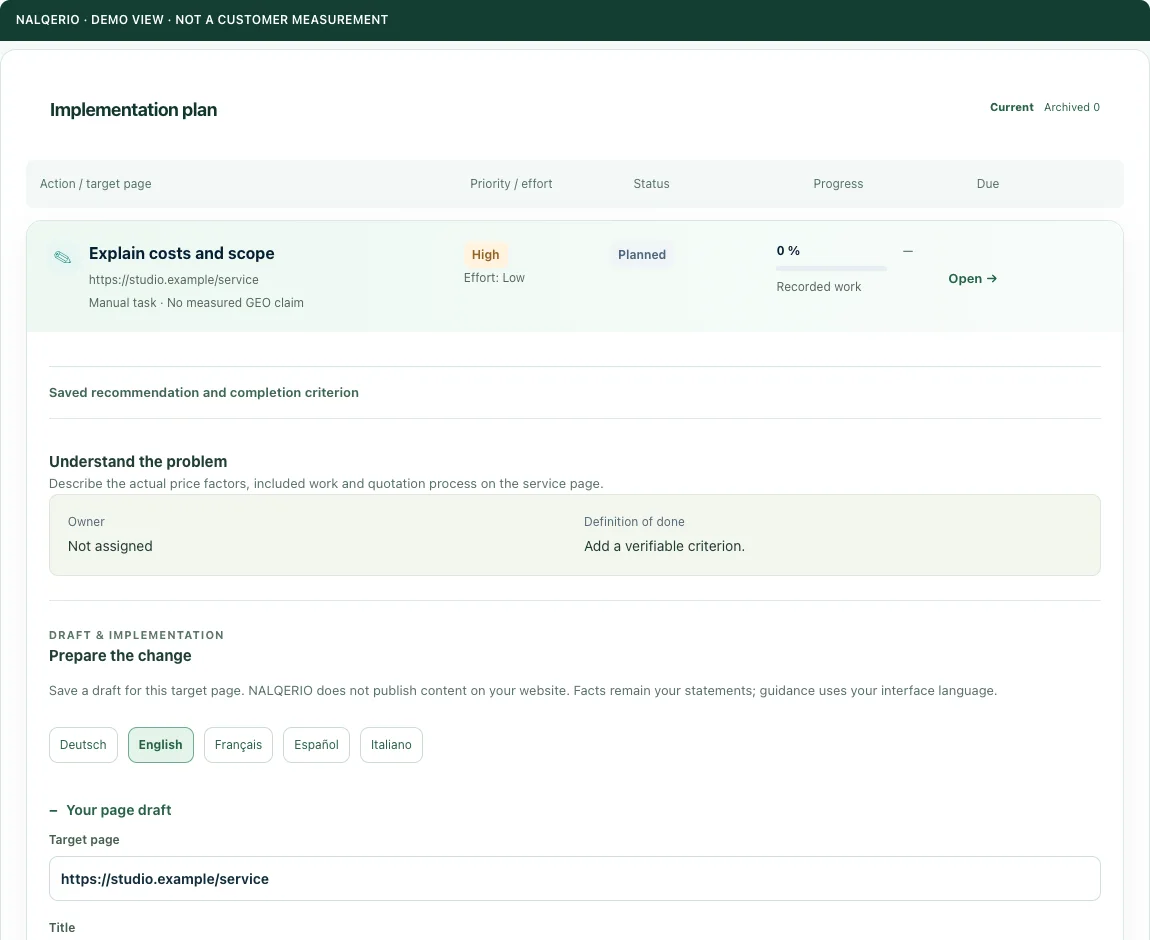Viewport: 1150px width, 940px height.
Task: Click the Progress column header
Action: 838,184
